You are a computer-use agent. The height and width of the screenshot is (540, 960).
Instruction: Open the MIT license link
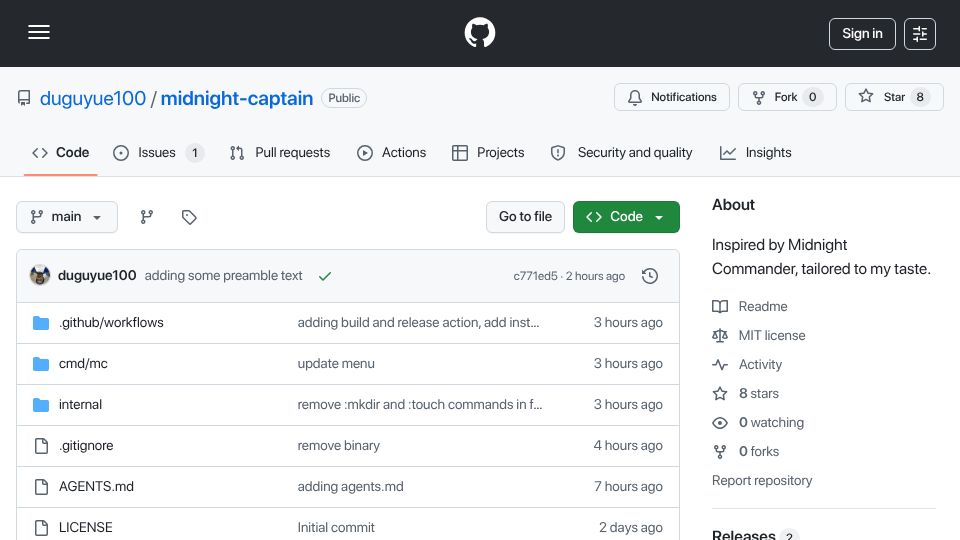[759, 336]
